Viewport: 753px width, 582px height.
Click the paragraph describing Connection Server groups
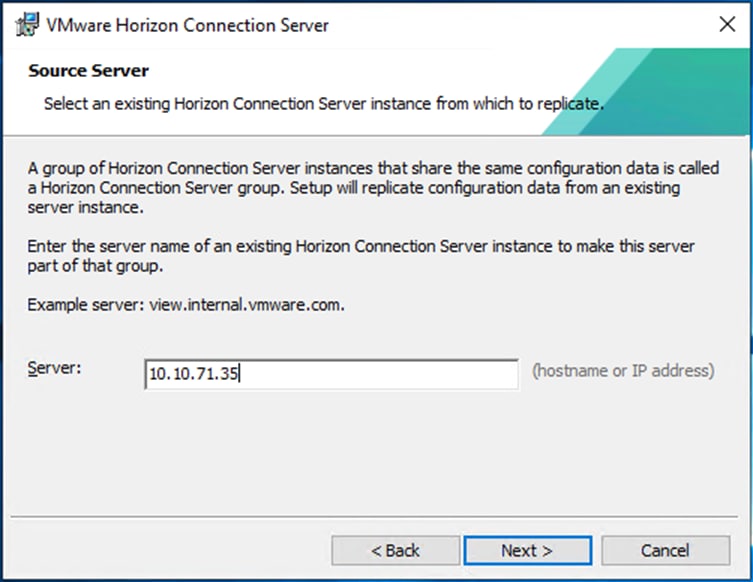click(372, 189)
